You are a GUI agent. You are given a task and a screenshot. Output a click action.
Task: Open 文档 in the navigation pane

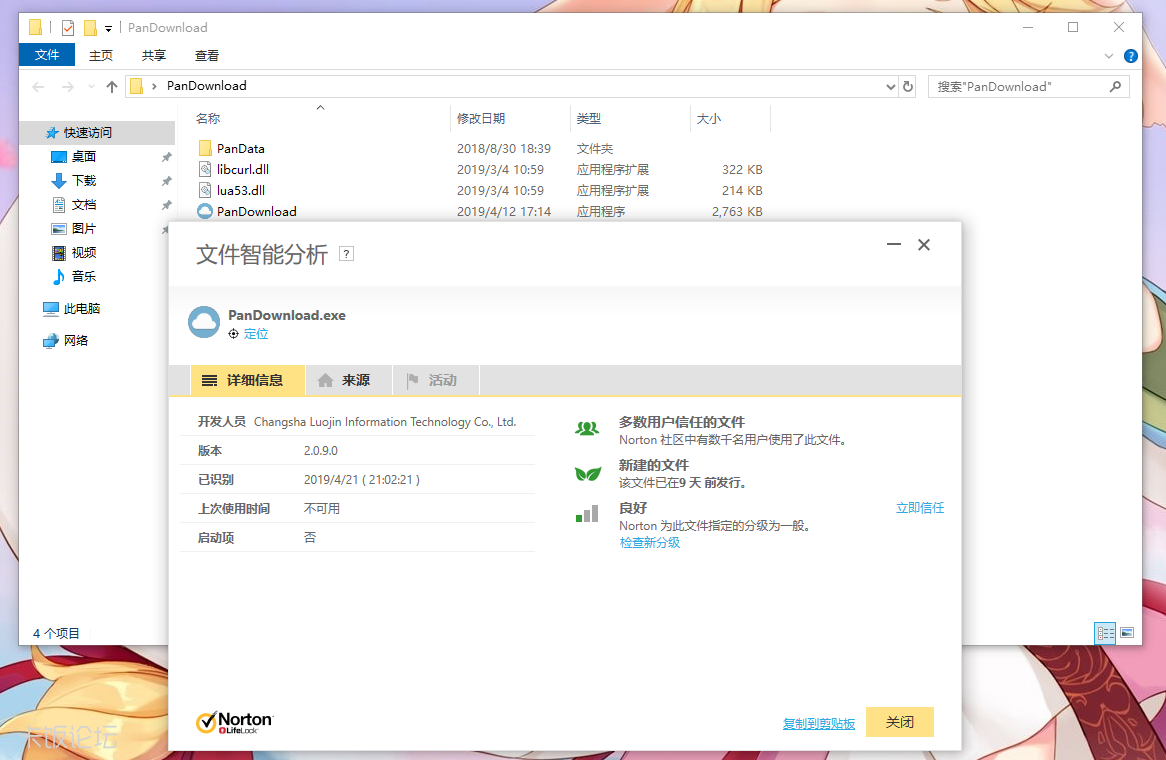tap(83, 205)
